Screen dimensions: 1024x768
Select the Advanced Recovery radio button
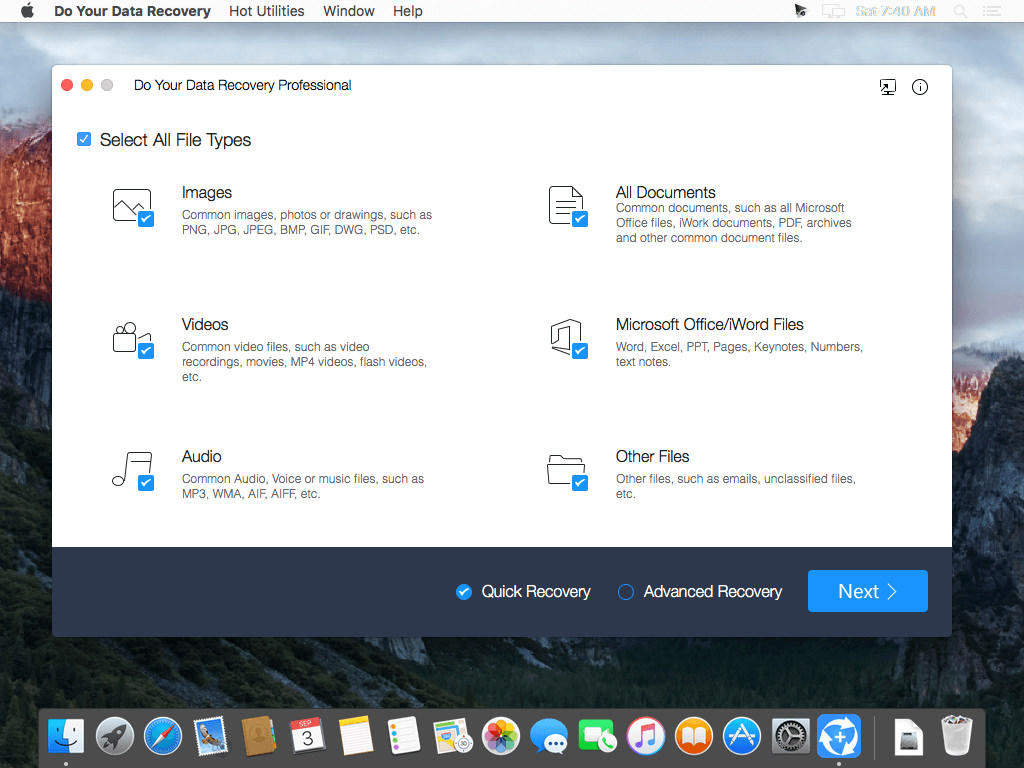click(626, 592)
